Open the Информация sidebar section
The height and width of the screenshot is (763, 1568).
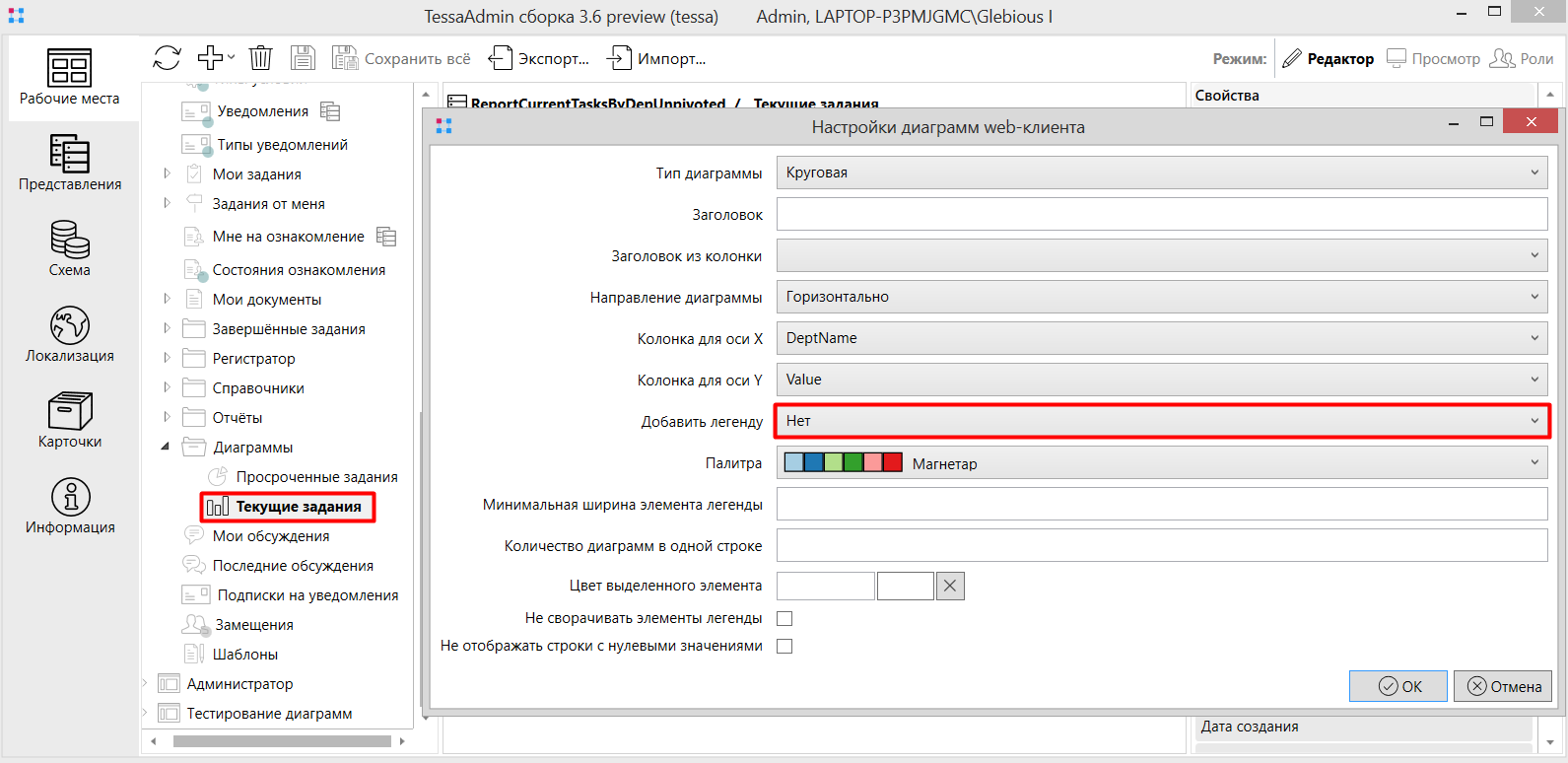(x=70, y=507)
